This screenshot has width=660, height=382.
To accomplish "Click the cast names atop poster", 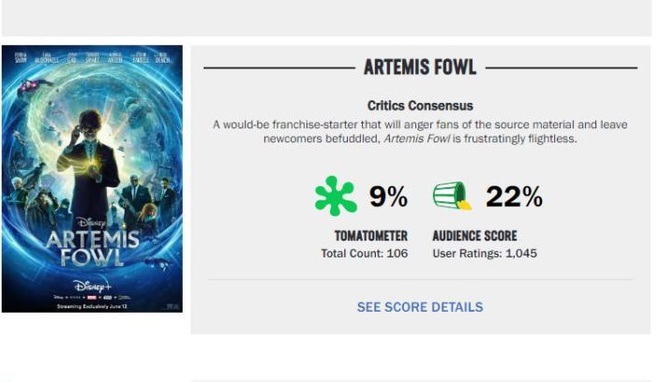I will point(92,58).
